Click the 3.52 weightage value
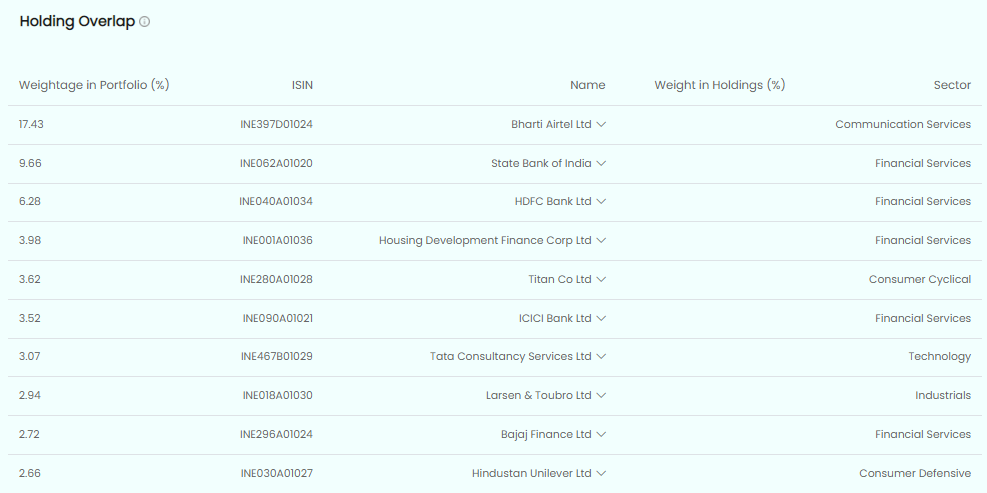 [x=30, y=319]
